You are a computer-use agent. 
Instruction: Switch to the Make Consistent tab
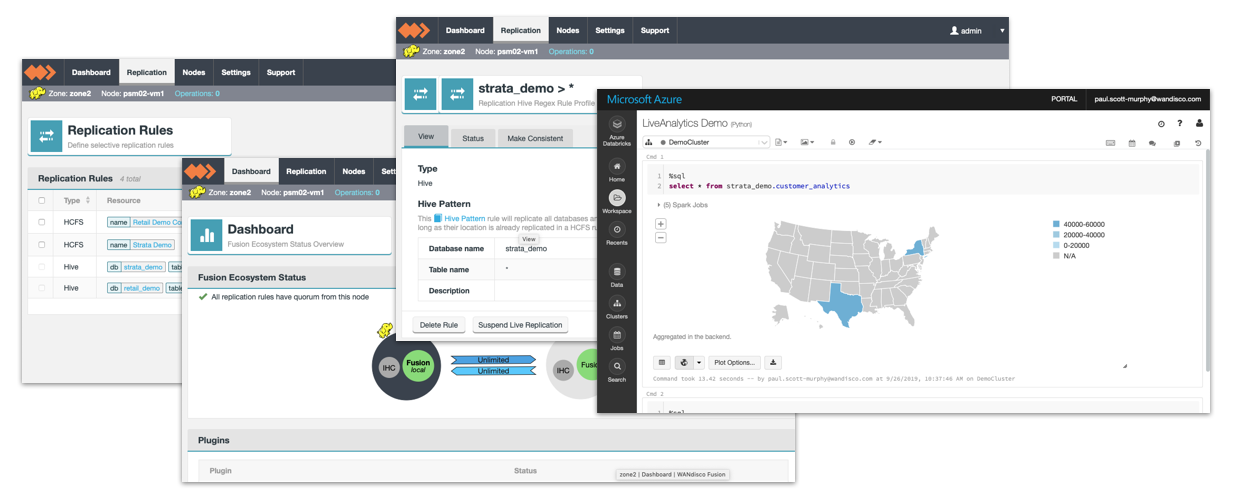(535, 138)
